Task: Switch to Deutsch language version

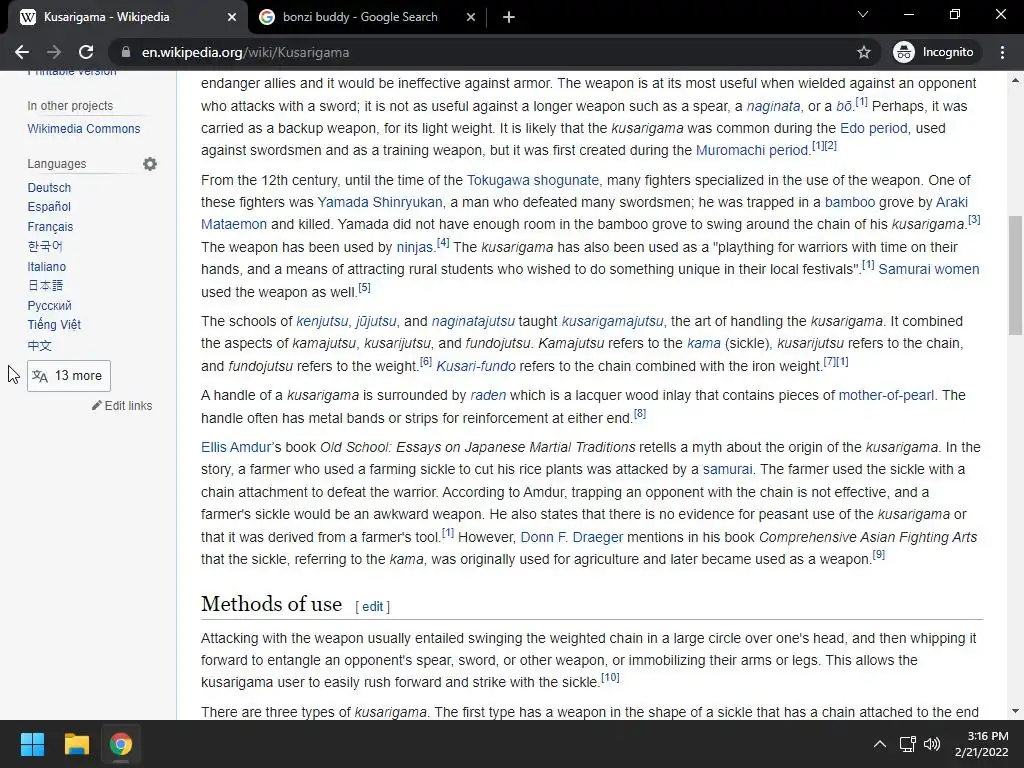Action: (x=49, y=187)
